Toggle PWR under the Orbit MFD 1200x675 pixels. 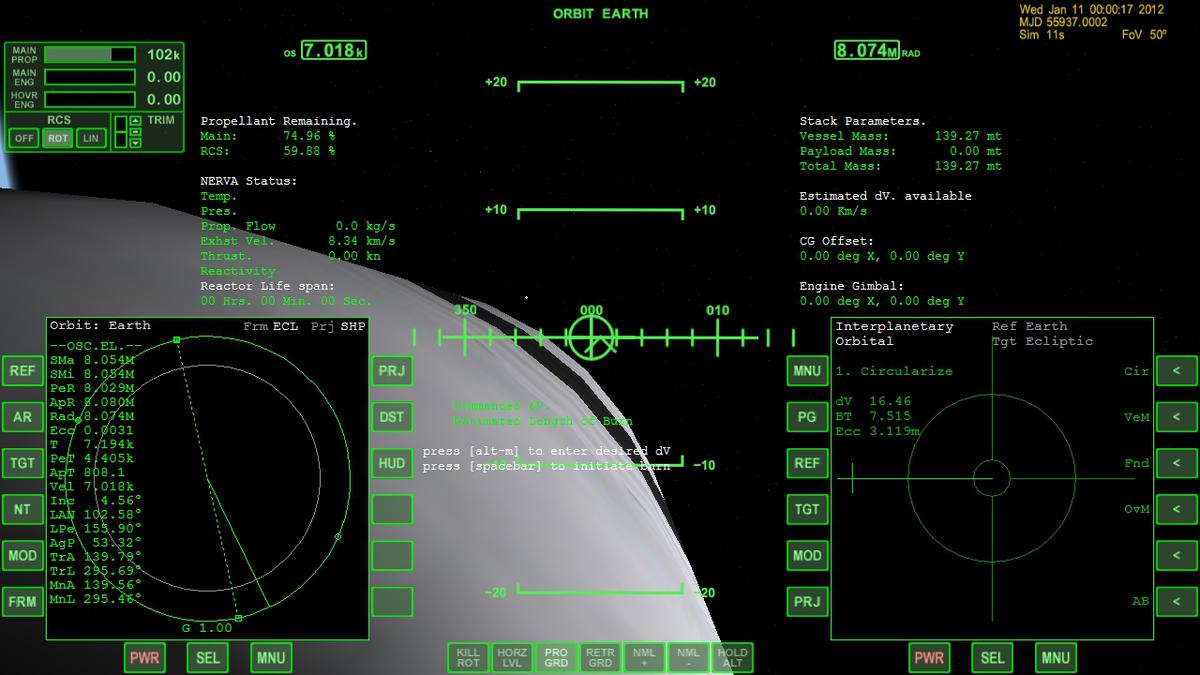(145, 657)
